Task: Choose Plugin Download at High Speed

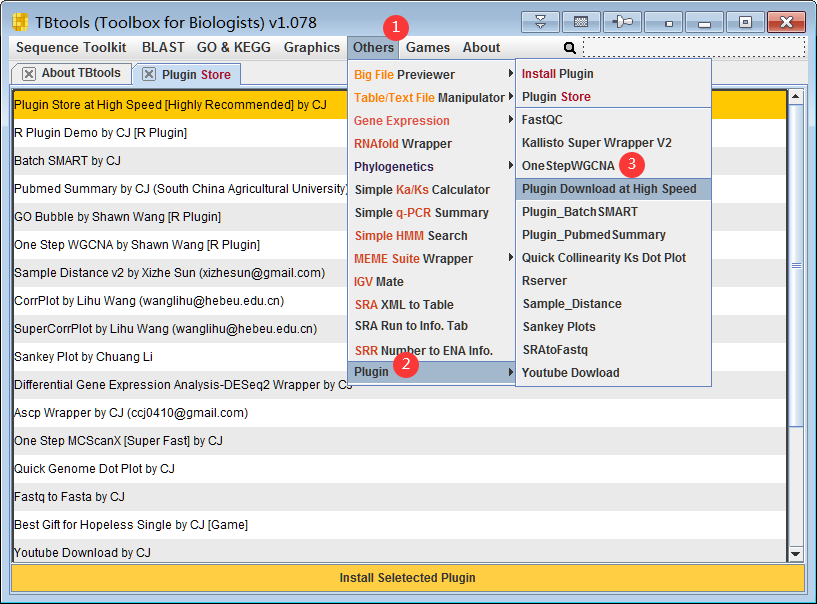Action: (x=613, y=189)
